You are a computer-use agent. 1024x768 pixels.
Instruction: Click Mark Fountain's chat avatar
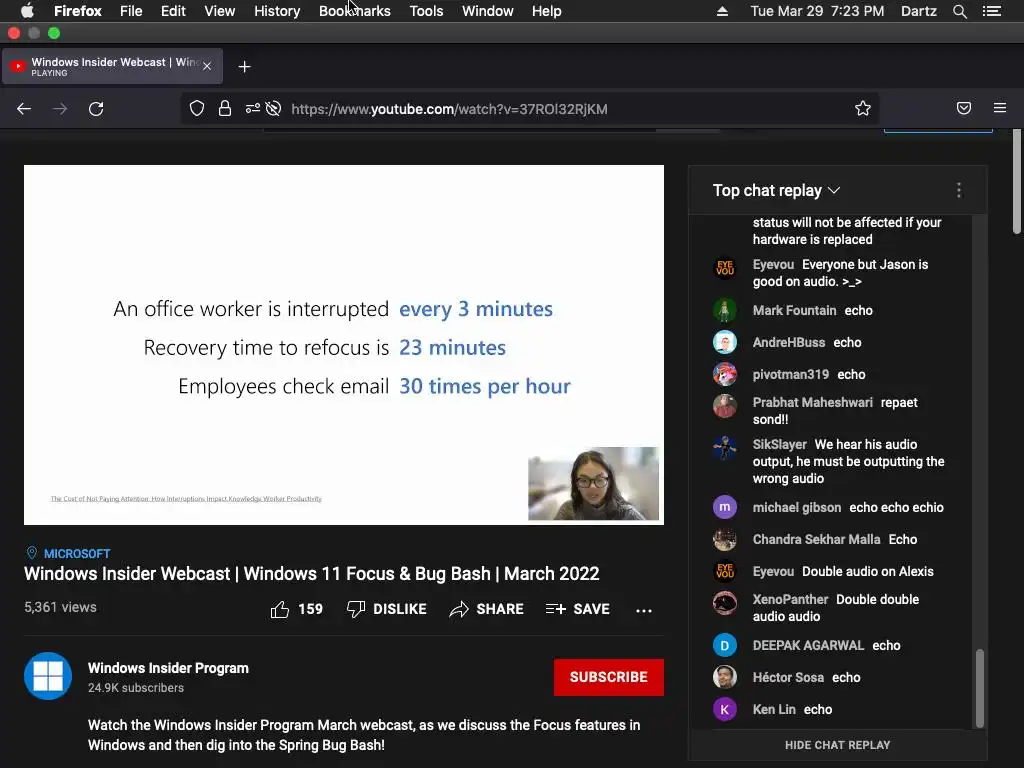click(x=725, y=310)
